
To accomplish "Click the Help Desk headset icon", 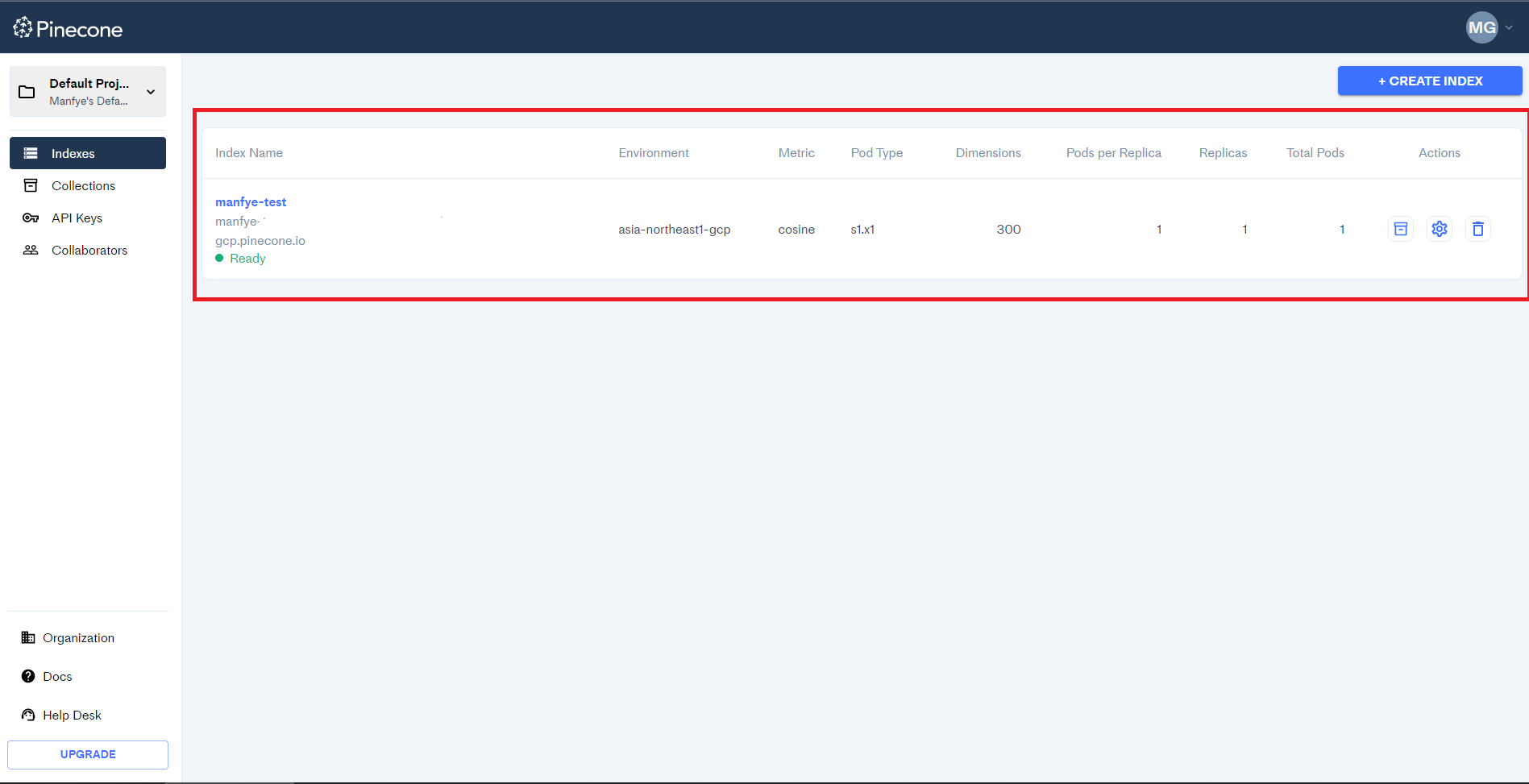I will pyautogui.click(x=28, y=715).
